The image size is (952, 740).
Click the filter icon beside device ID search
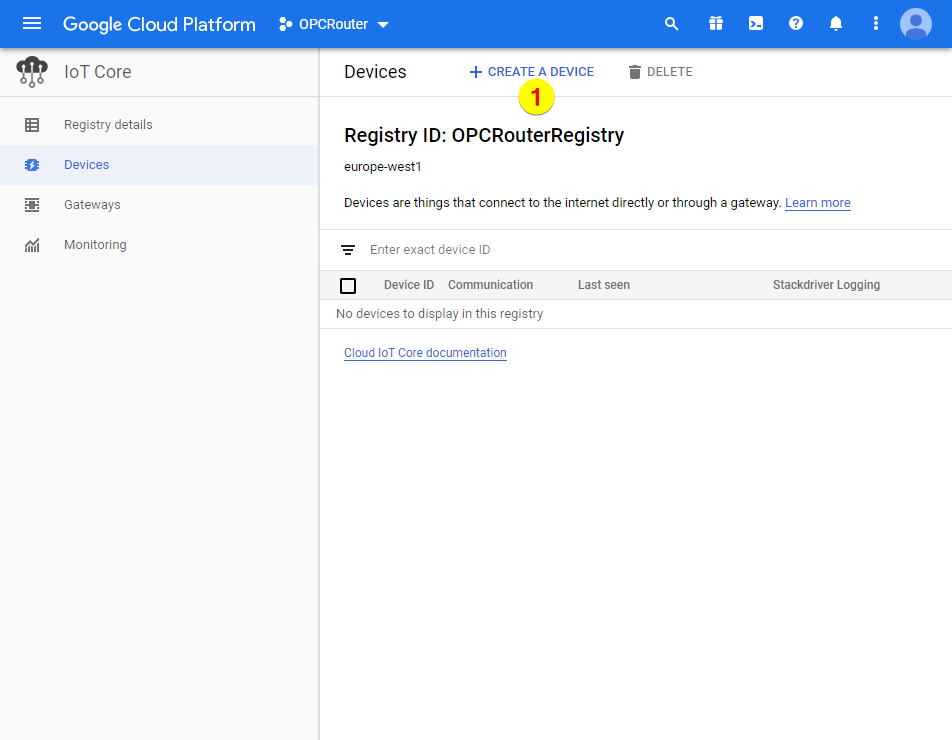(347, 249)
